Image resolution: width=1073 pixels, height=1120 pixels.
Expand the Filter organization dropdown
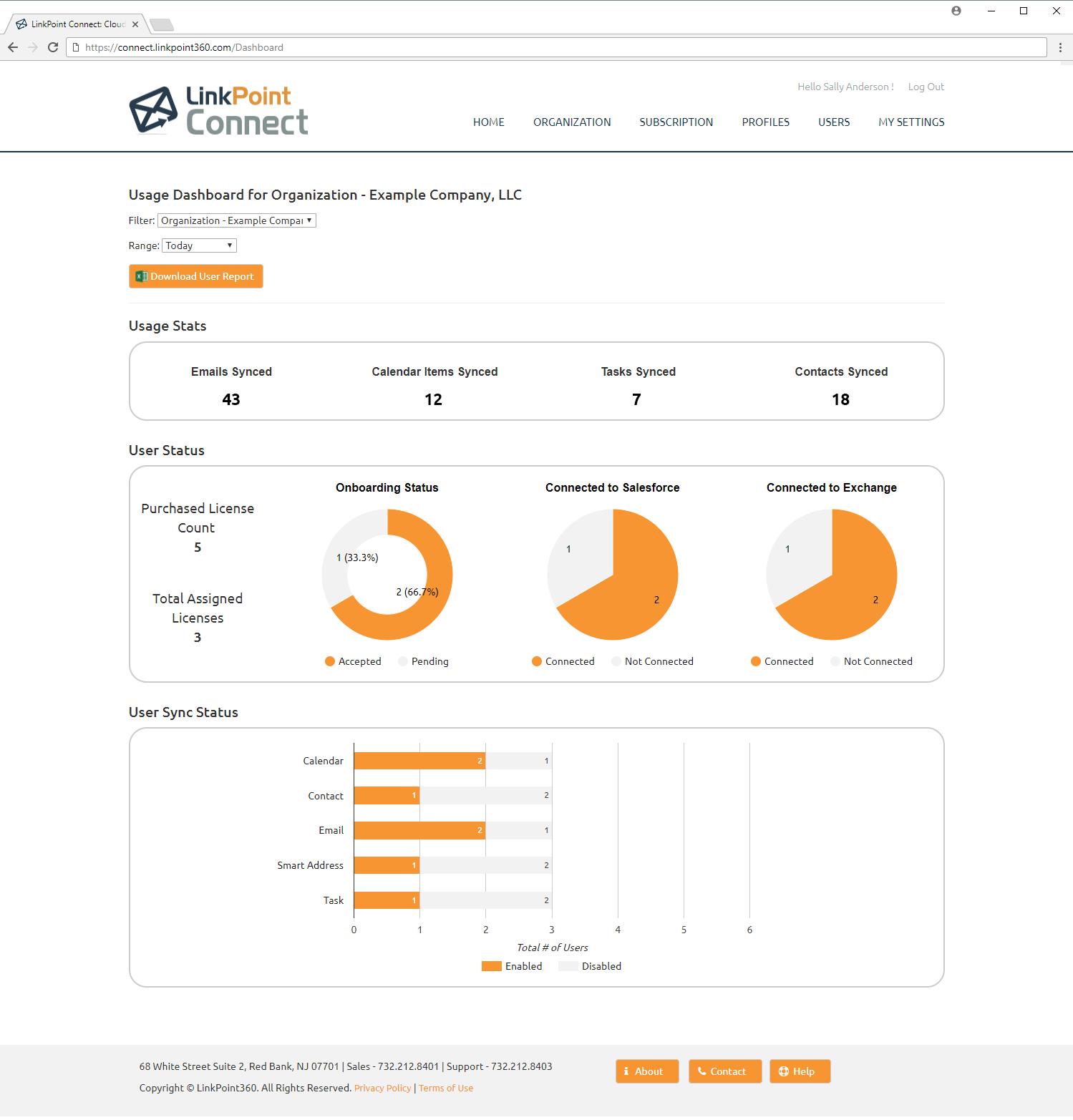(x=237, y=221)
